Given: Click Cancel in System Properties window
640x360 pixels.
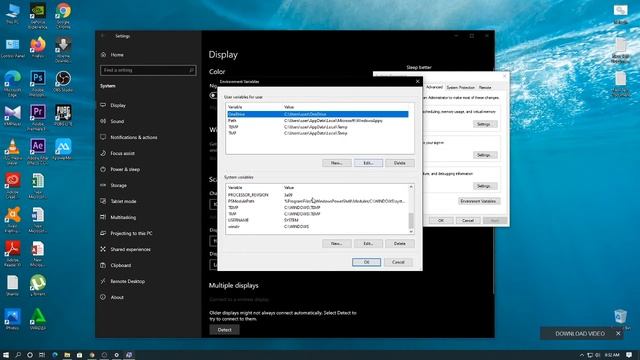Looking at the screenshot, I should (468, 220).
